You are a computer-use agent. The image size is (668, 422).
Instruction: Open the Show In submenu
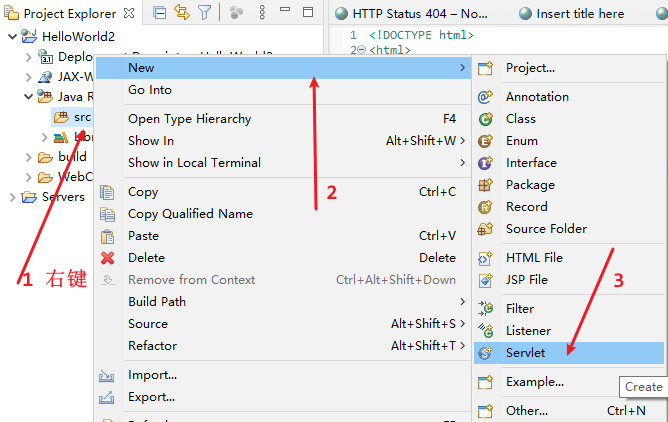283,141
